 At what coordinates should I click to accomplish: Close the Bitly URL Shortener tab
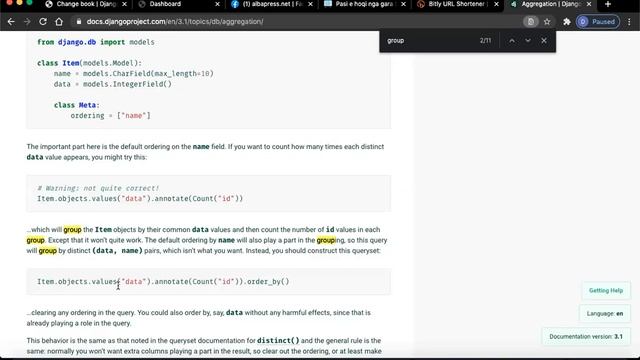496,4
